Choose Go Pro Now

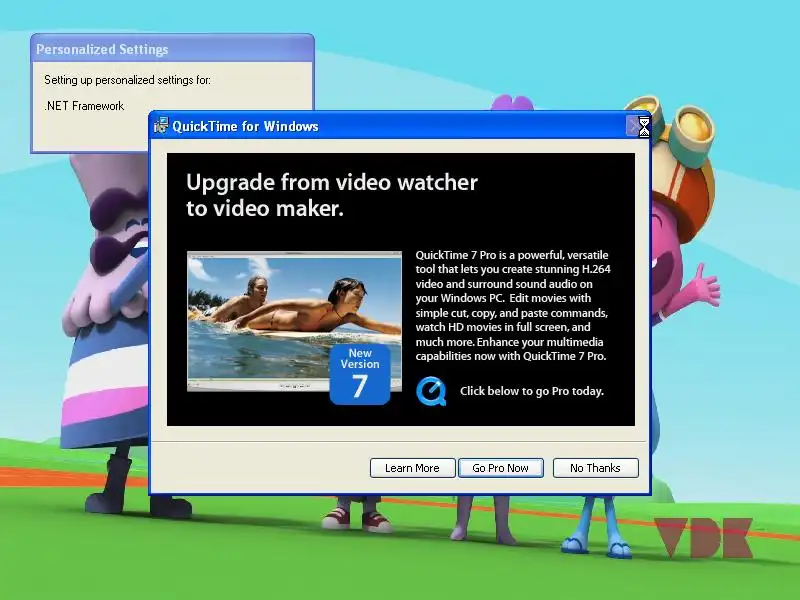click(x=501, y=468)
